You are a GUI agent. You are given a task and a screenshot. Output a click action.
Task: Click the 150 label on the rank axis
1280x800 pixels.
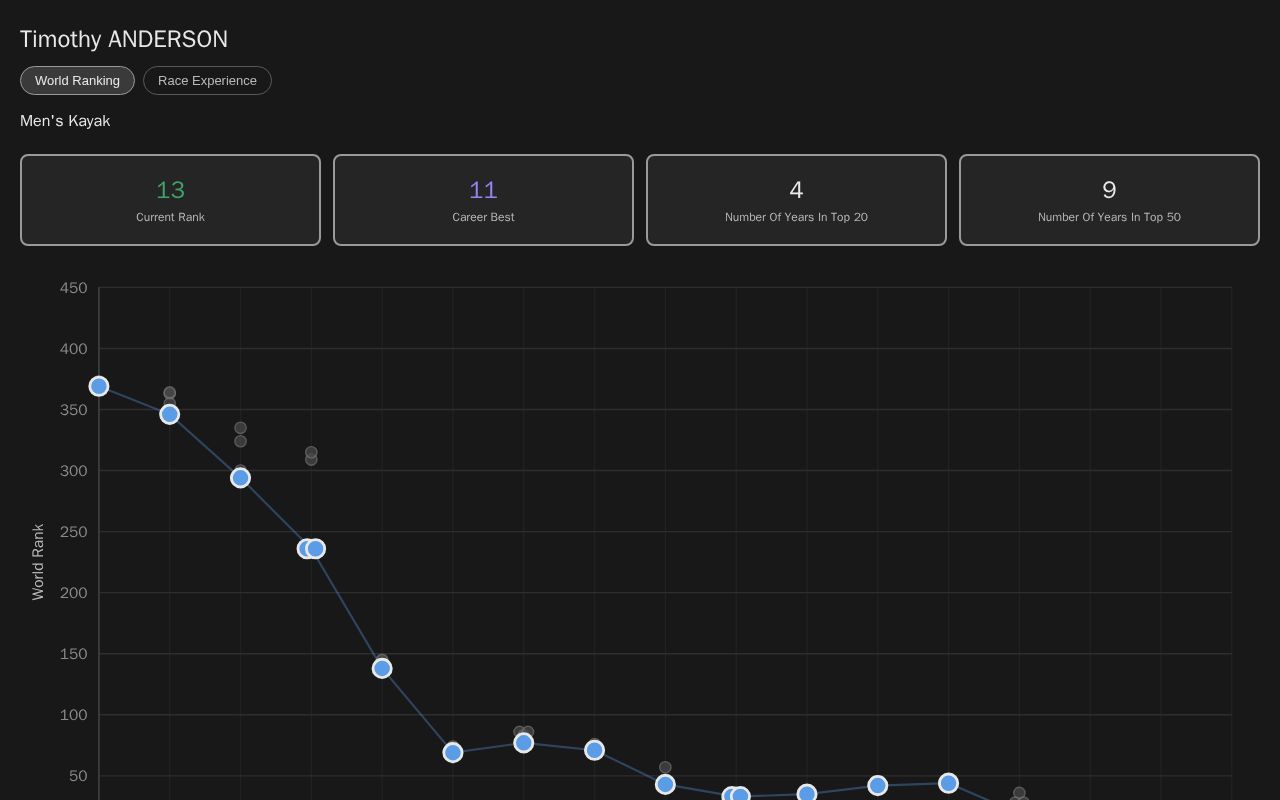click(x=73, y=654)
